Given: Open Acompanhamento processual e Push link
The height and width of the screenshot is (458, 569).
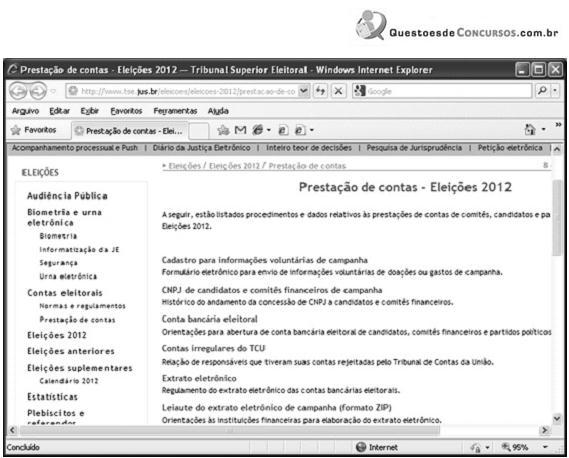Looking at the screenshot, I should pyautogui.click(x=75, y=148).
